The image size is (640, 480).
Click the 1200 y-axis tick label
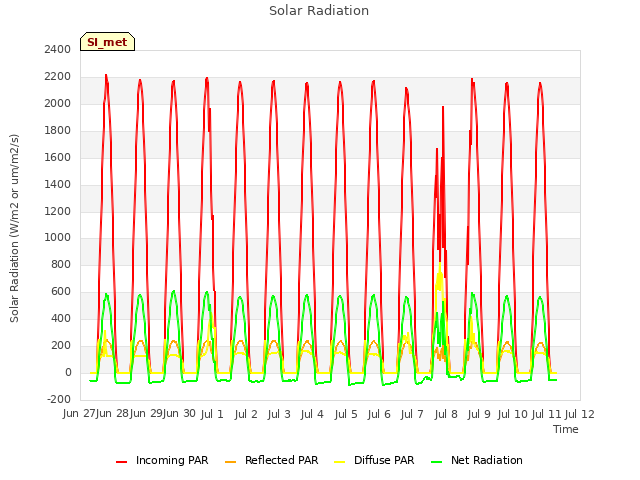(x=58, y=211)
